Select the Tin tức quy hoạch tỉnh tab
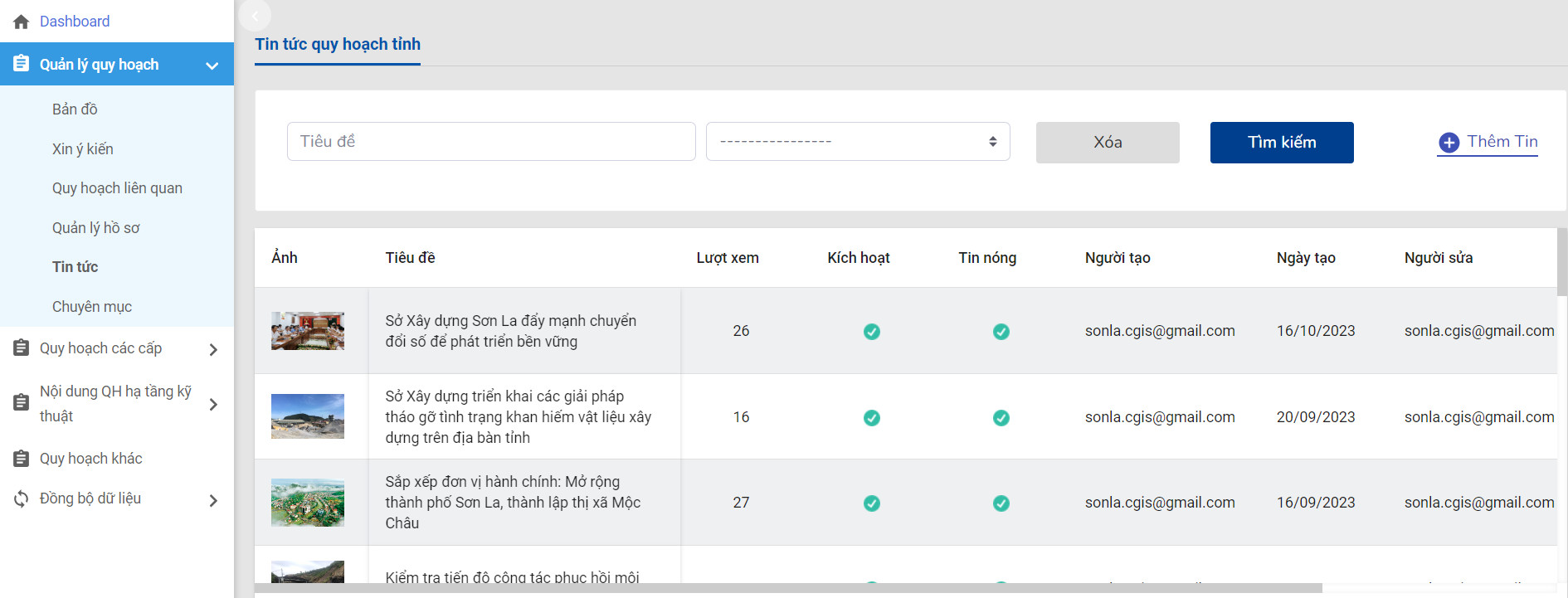The width and height of the screenshot is (1568, 598). (337, 45)
